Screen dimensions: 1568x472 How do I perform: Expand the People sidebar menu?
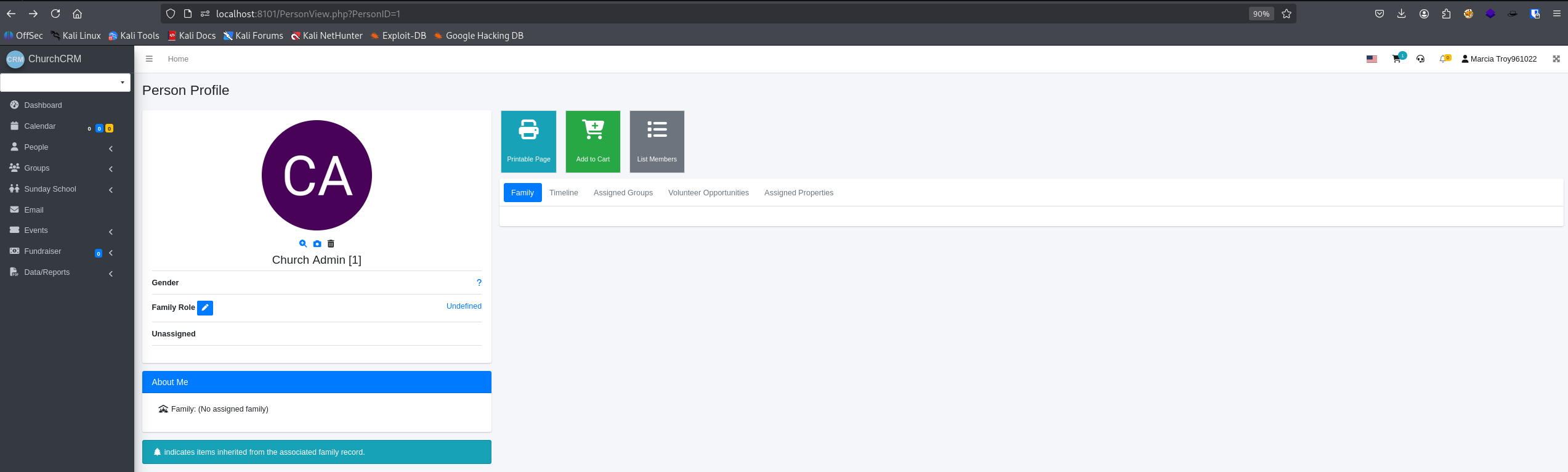click(x=67, y=147)
